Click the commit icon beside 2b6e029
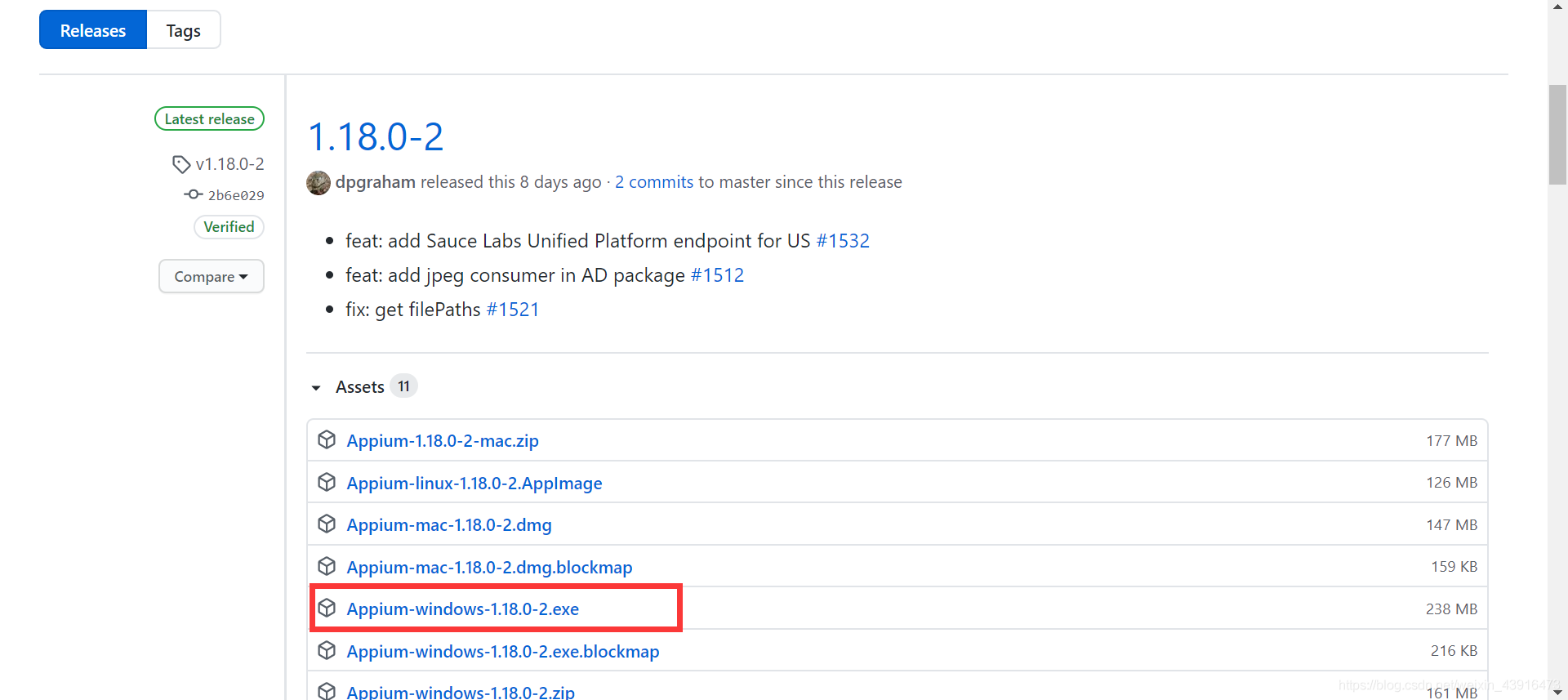1568x700 pixels. [x=193, y=194]
